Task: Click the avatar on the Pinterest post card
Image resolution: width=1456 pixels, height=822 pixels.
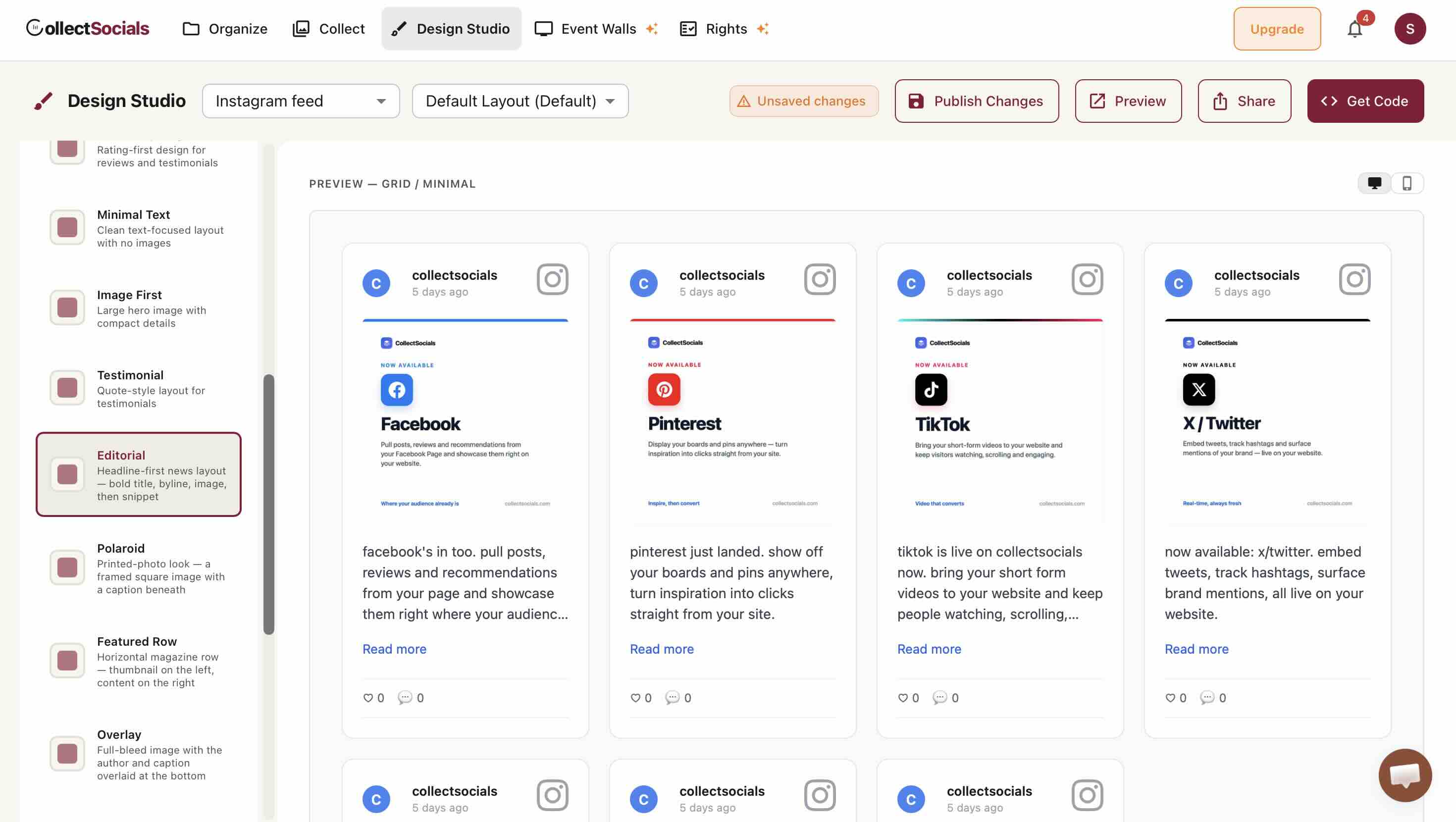Action: click(644, 283)
